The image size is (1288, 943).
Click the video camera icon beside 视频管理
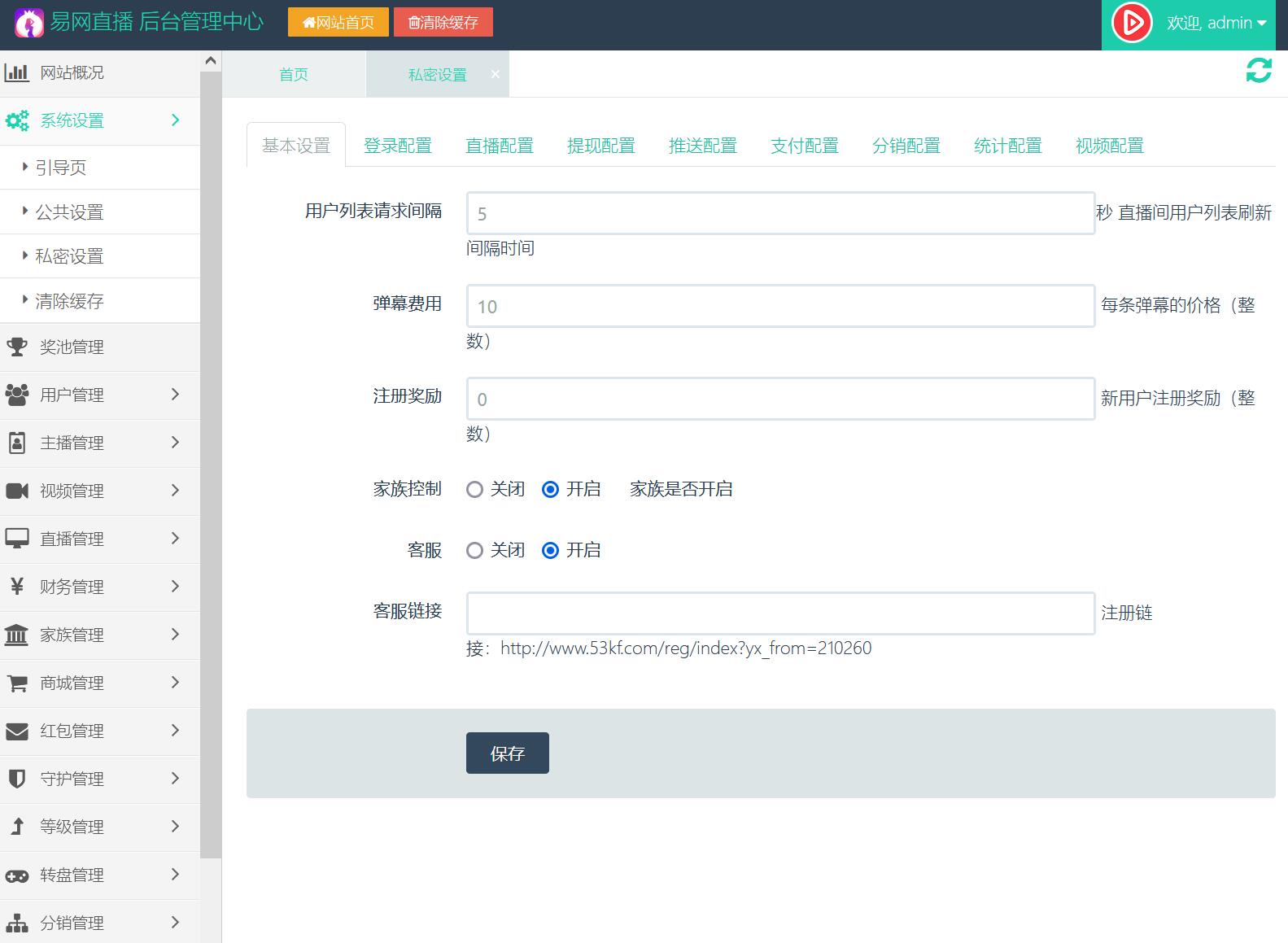(x=17, y=491)
